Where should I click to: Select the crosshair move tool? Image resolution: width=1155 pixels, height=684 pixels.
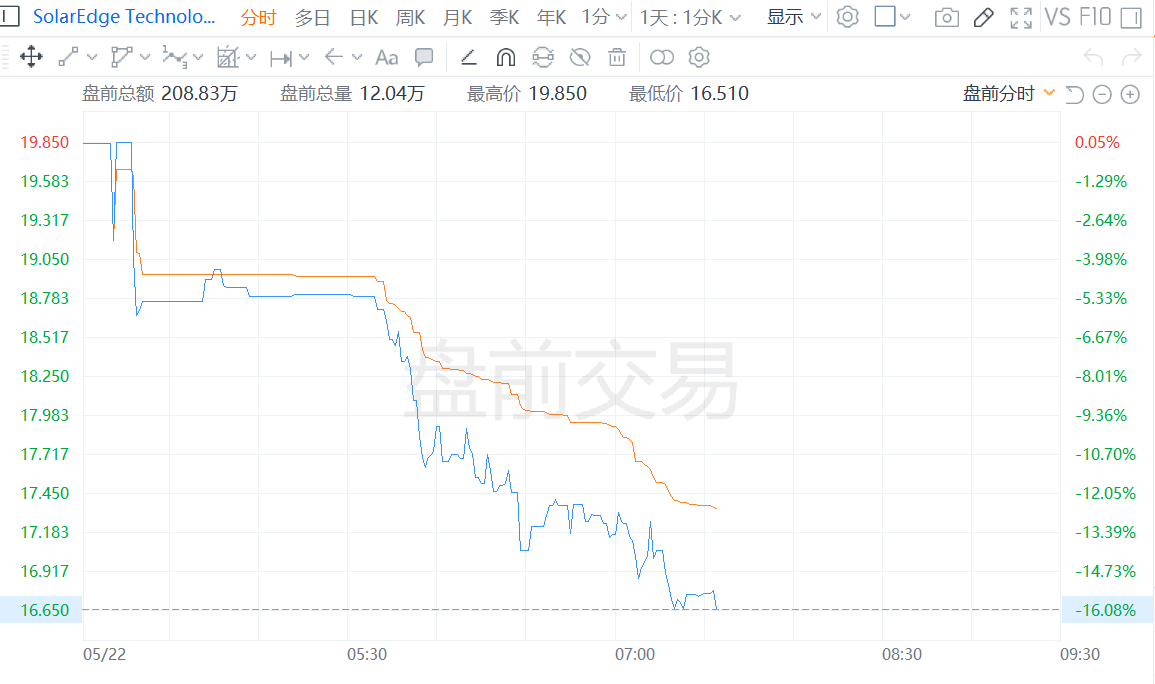[x=31, y=57]
